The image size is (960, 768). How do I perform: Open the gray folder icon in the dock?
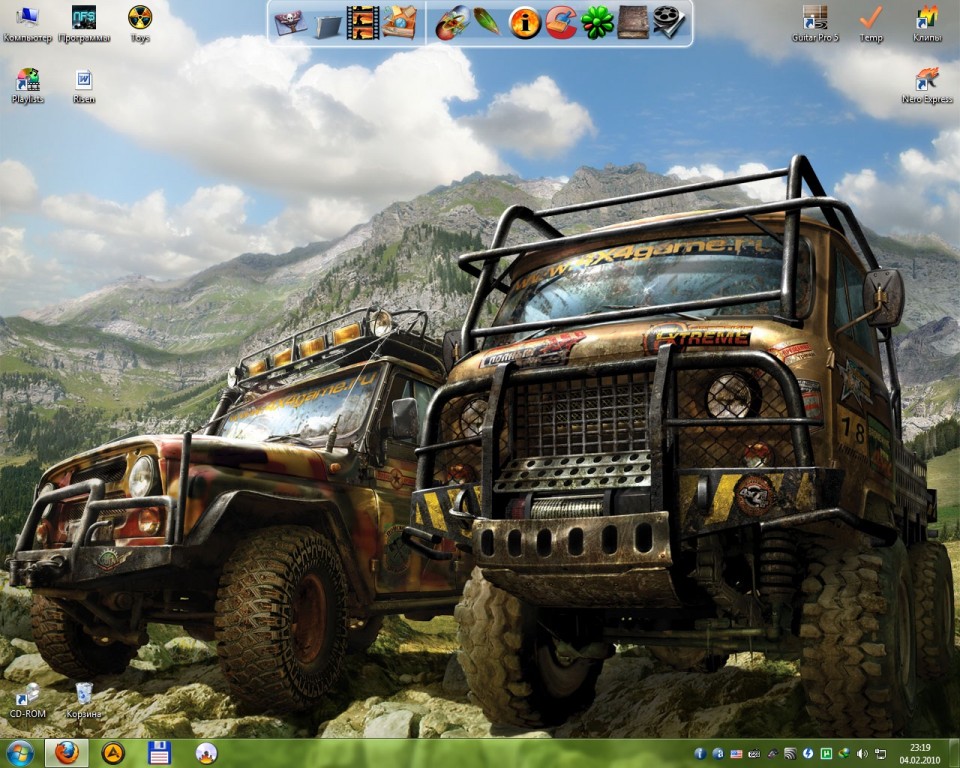(328, 26)
